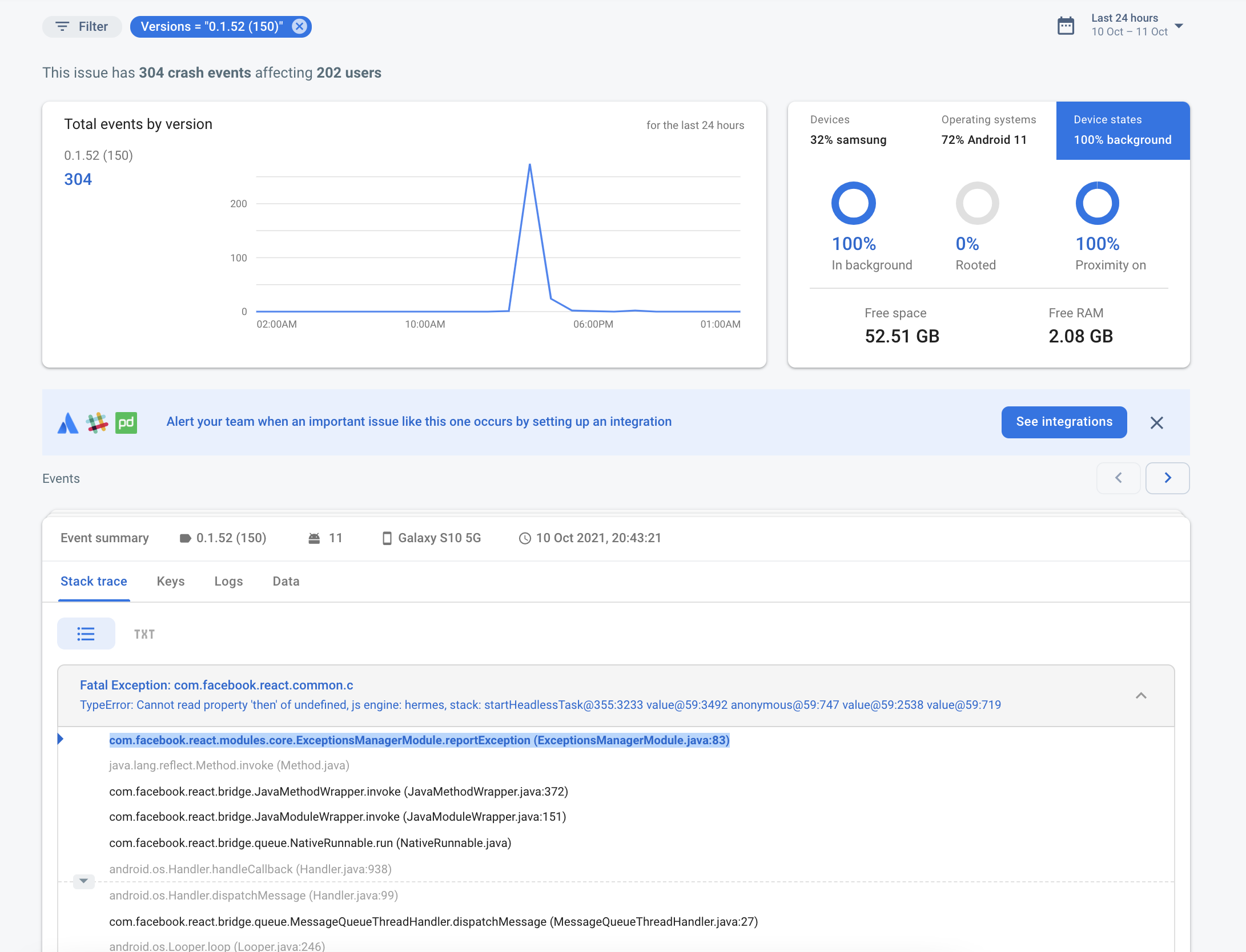Switch to the Data tab
Image resolution: width=1246 pixels, height=952 pixels.
(286, 581)
